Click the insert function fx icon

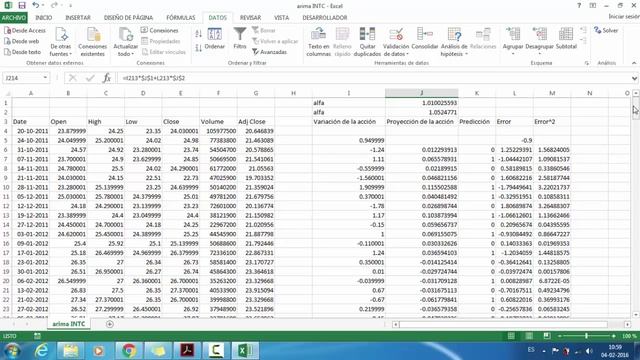(107, 78)
